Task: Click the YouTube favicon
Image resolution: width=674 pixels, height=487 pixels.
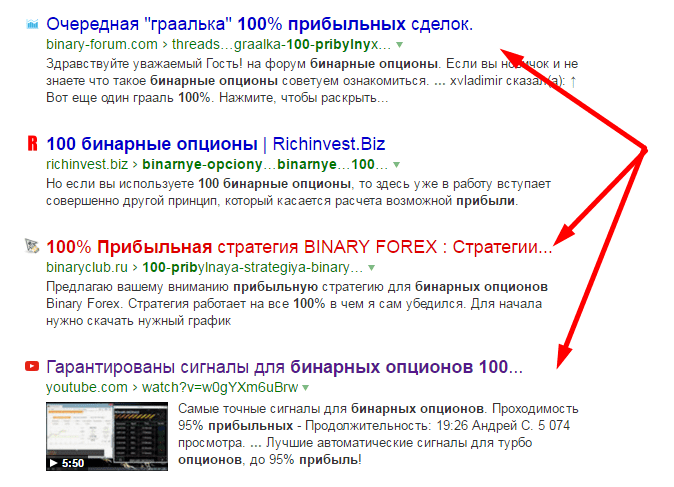Action: pyautogui.click(x=32, y=366)
